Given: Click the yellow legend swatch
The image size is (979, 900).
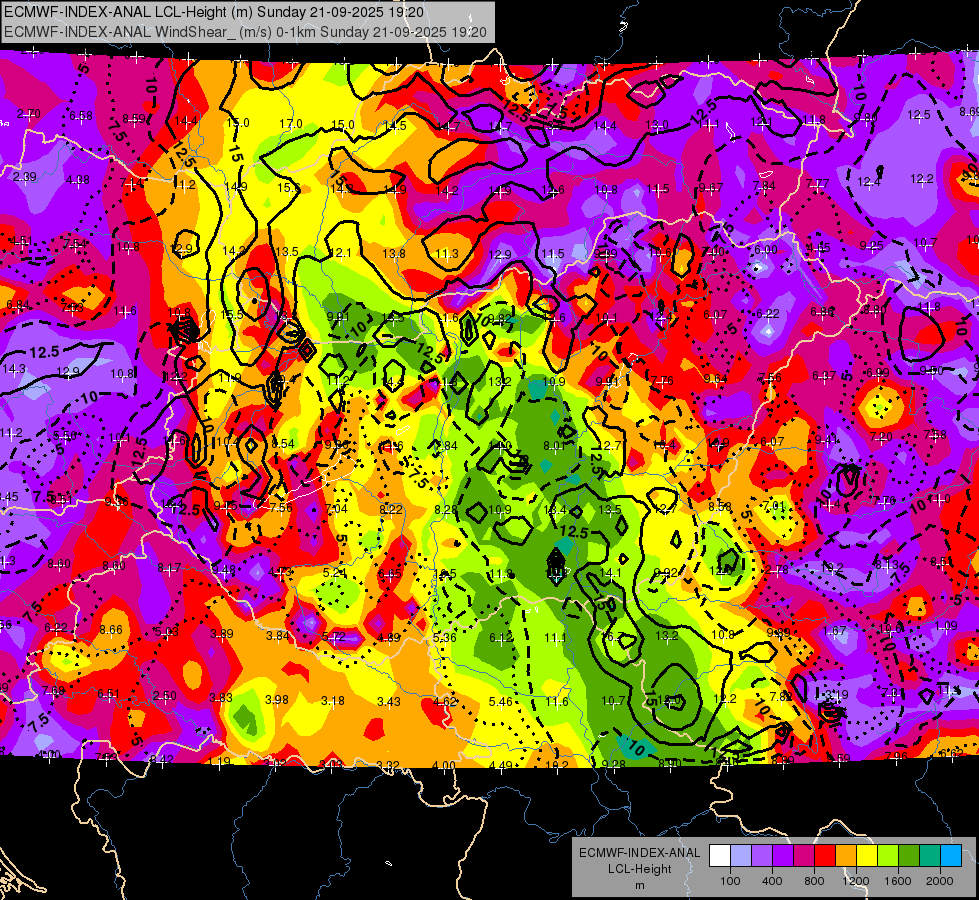Looking at the screenshot, I should click(x=867, y=856).
